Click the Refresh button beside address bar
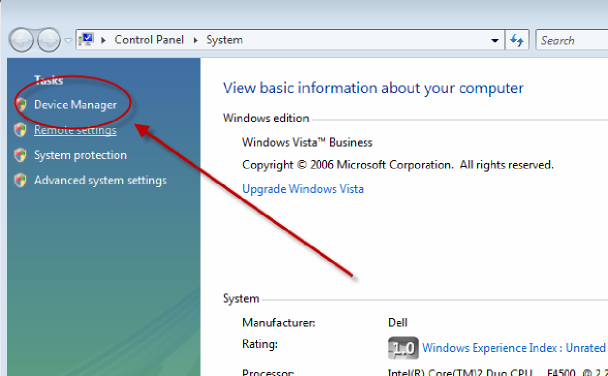The width and height of the screenshot is (608, 376). pyautogui.click(x=517, y=40)
